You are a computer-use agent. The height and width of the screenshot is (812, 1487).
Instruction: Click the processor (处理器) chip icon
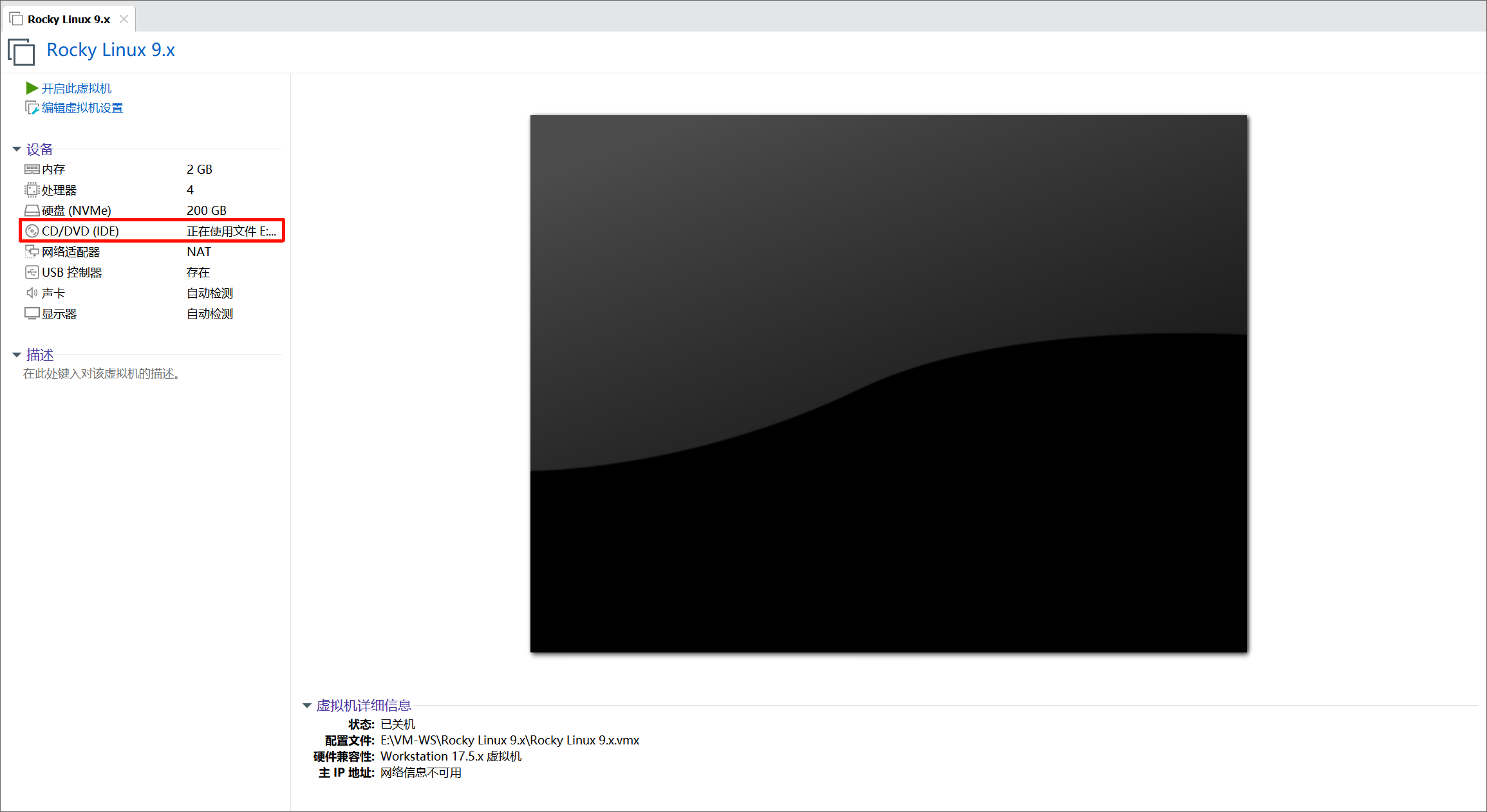tap(32, 190)
